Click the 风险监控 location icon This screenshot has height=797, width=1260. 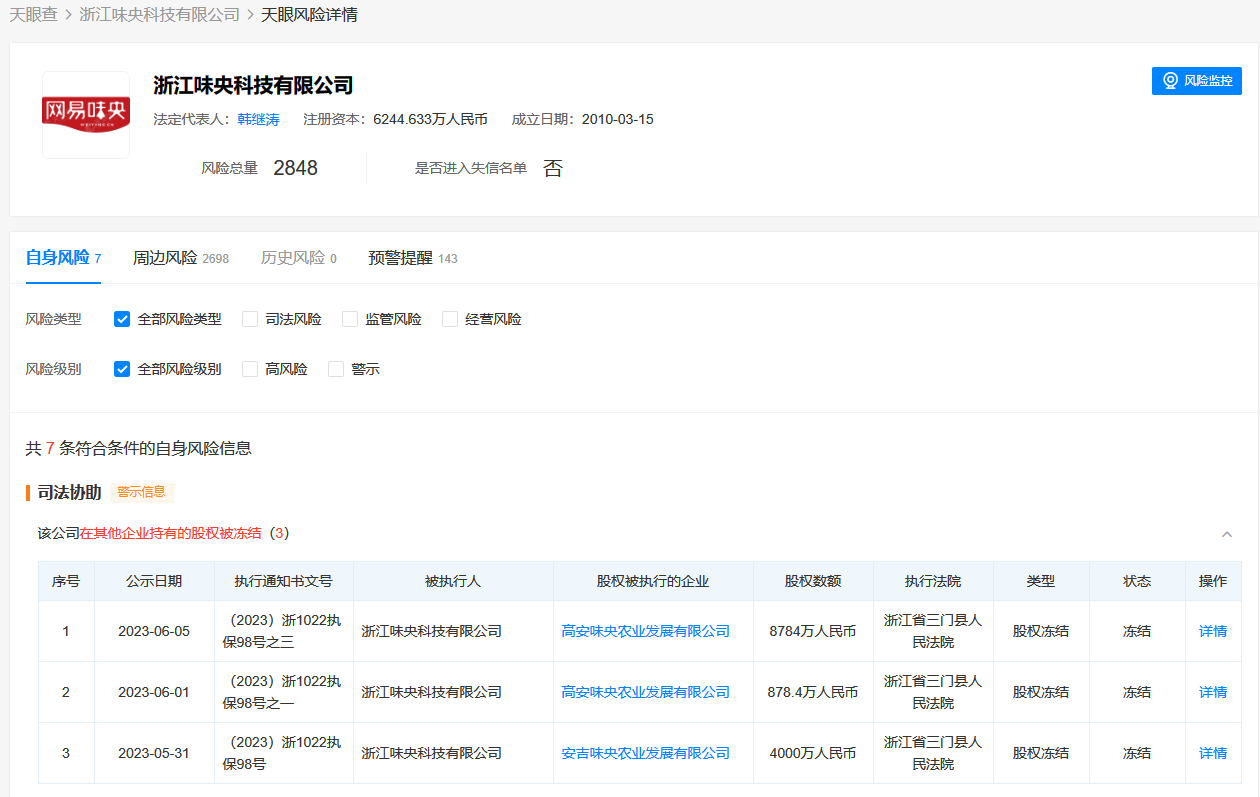(1170, 81)
